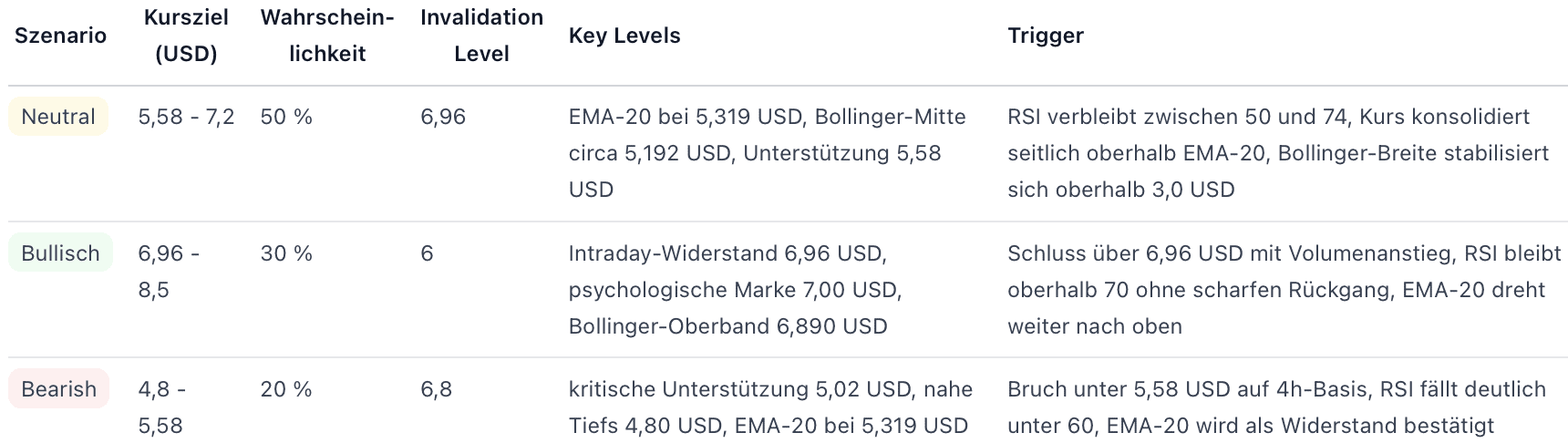1568x443 pixels.
Task: Click the Invalidation Level column header
Action: tap(481, 36)
